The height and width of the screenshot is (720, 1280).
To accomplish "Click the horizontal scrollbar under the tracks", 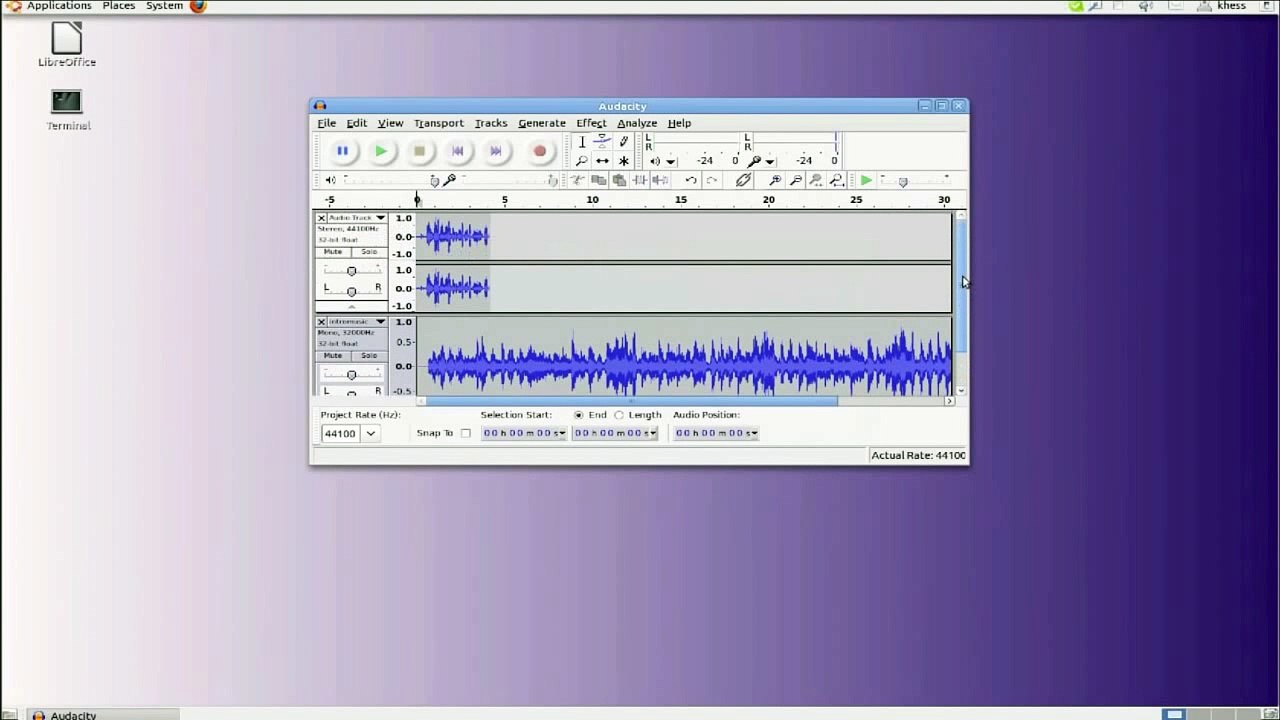I will tap(632, 401).
